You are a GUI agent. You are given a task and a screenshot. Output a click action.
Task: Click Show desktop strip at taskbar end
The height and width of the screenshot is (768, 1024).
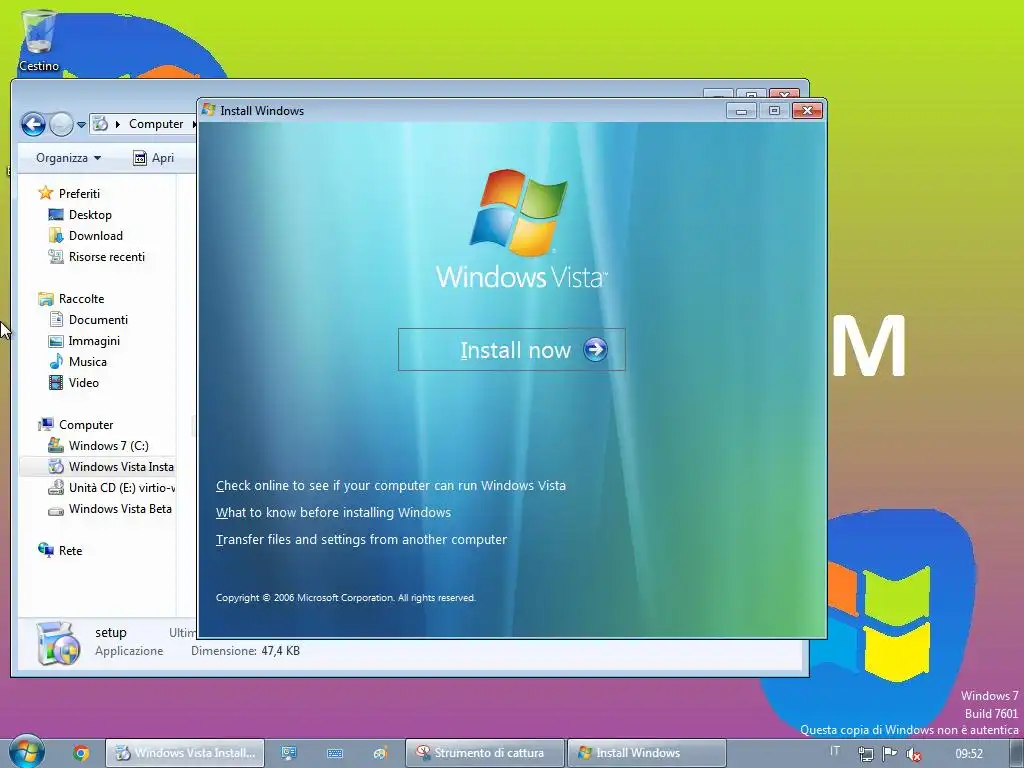1017,753
